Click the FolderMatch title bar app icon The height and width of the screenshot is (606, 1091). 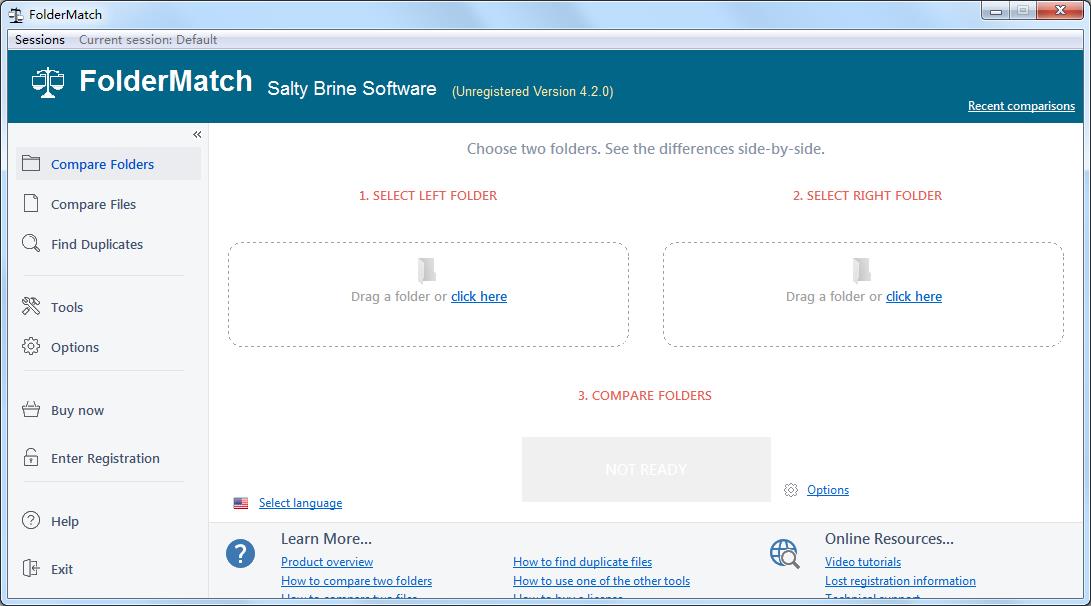(16, 15)
